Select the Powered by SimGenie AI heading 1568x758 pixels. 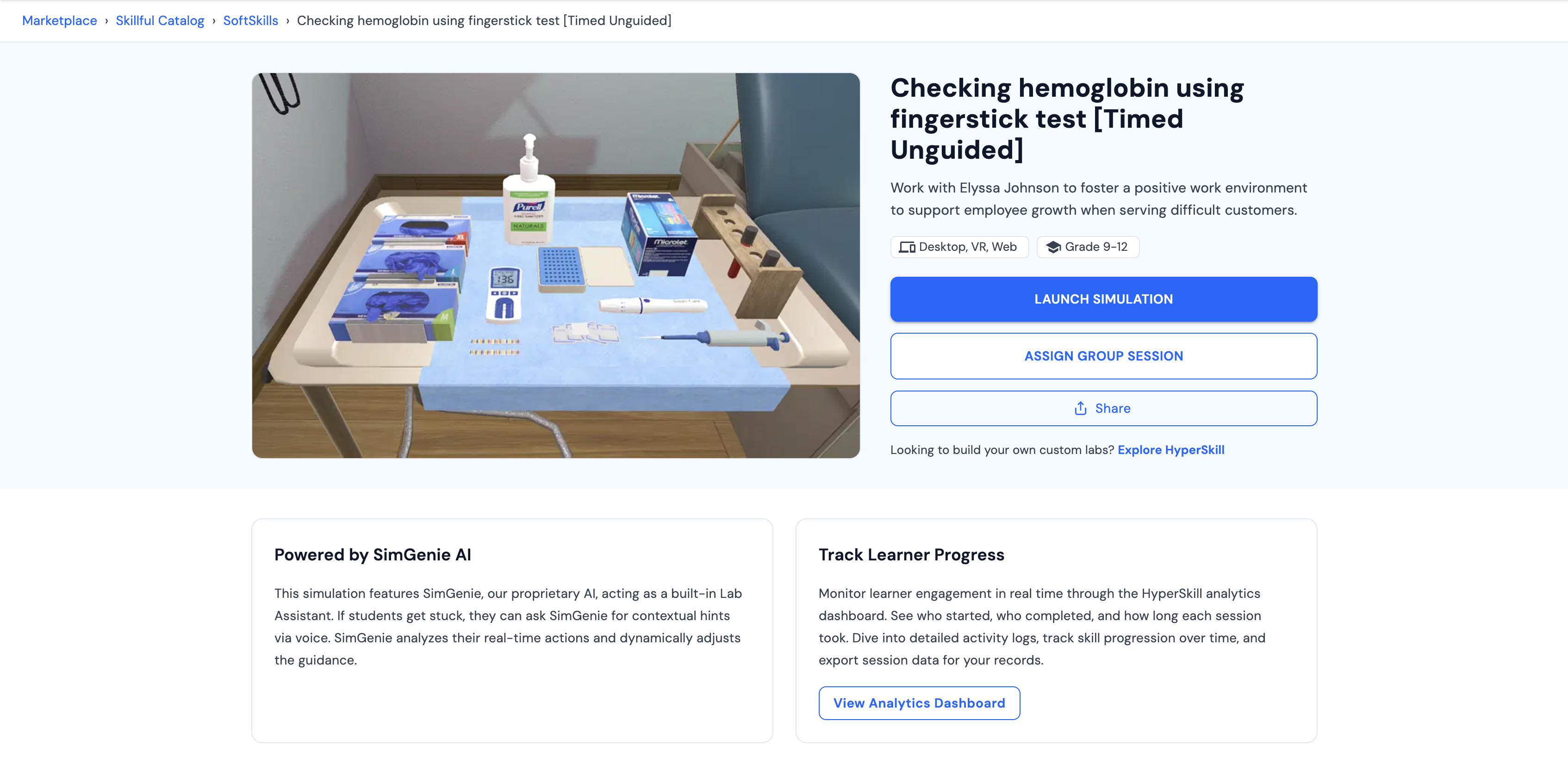pyautogui.click(x=373, y=555)
